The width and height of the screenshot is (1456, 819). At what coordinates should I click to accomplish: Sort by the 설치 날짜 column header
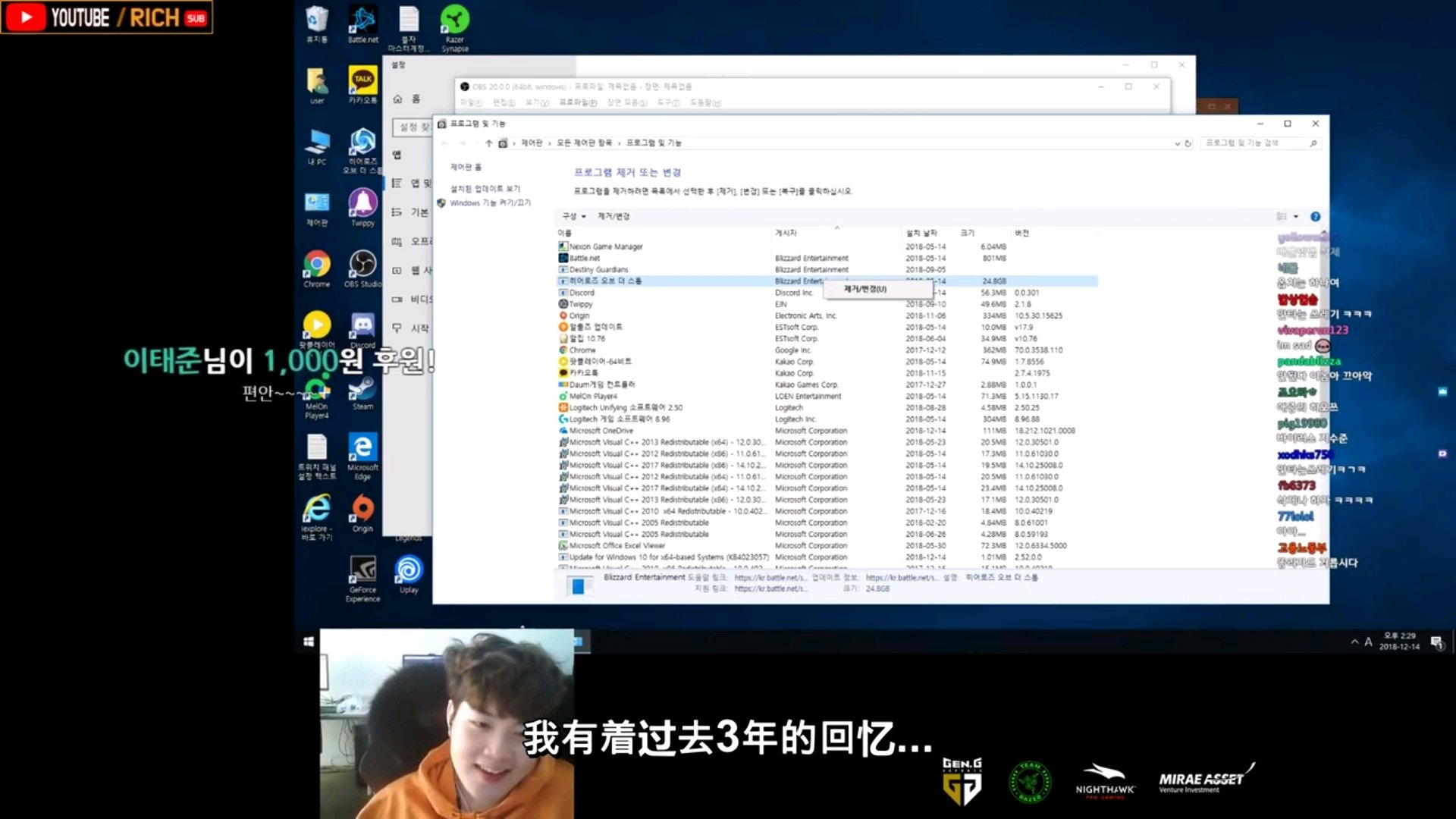pyautogui.click(x=921, y=233)
